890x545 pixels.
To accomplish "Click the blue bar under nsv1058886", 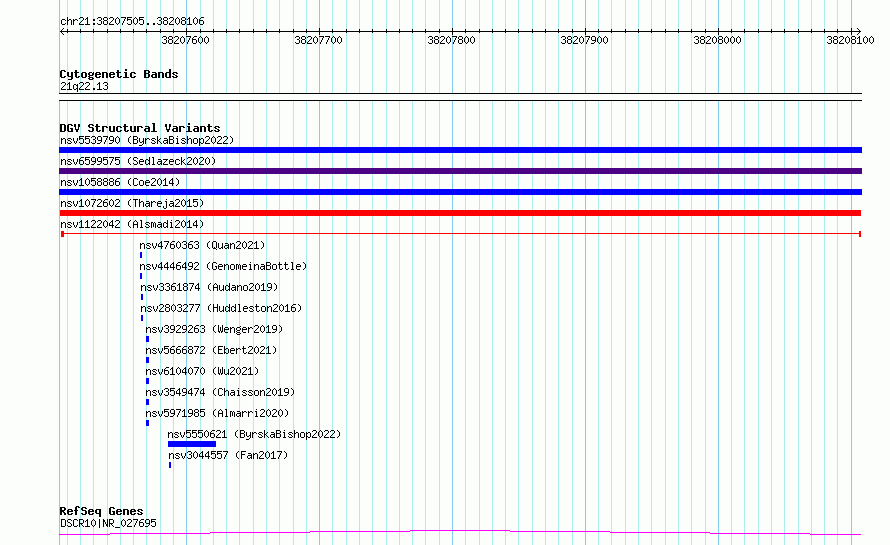I will [x=460, y=192].
